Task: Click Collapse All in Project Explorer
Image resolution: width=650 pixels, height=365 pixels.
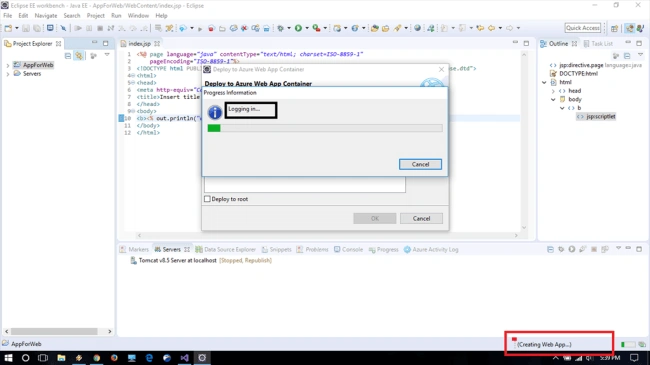Action: [68, 56]
